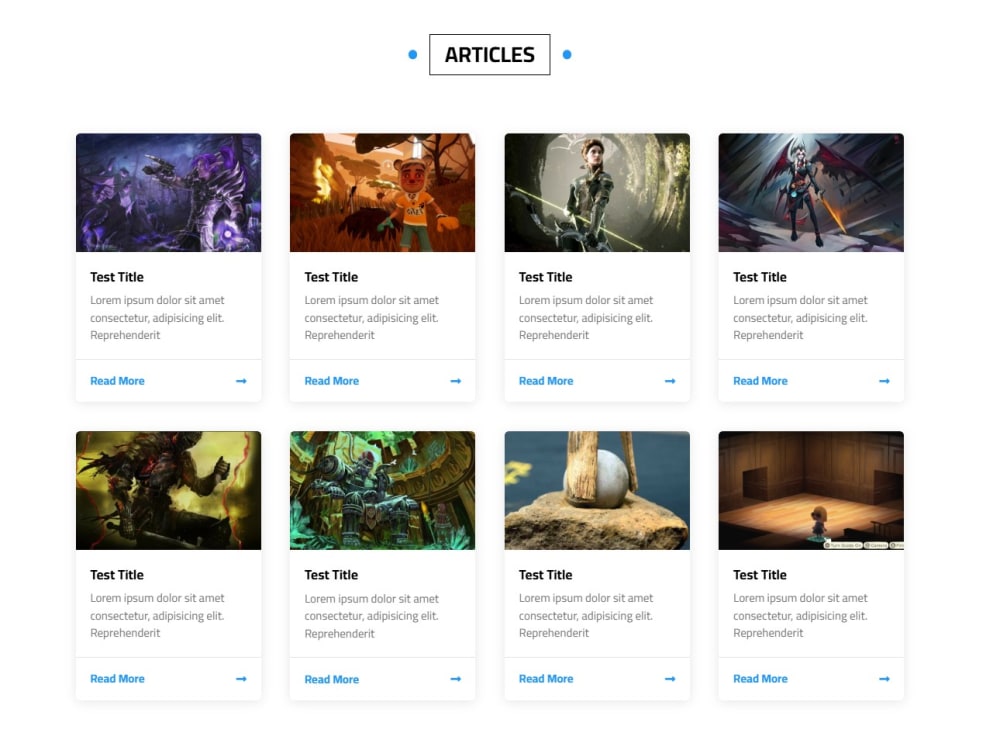The height and width of the screenshot is (750, 1000).
Task: Click the ARTICLES heading box
Action: pyautogui.click(x=490, y=55)
